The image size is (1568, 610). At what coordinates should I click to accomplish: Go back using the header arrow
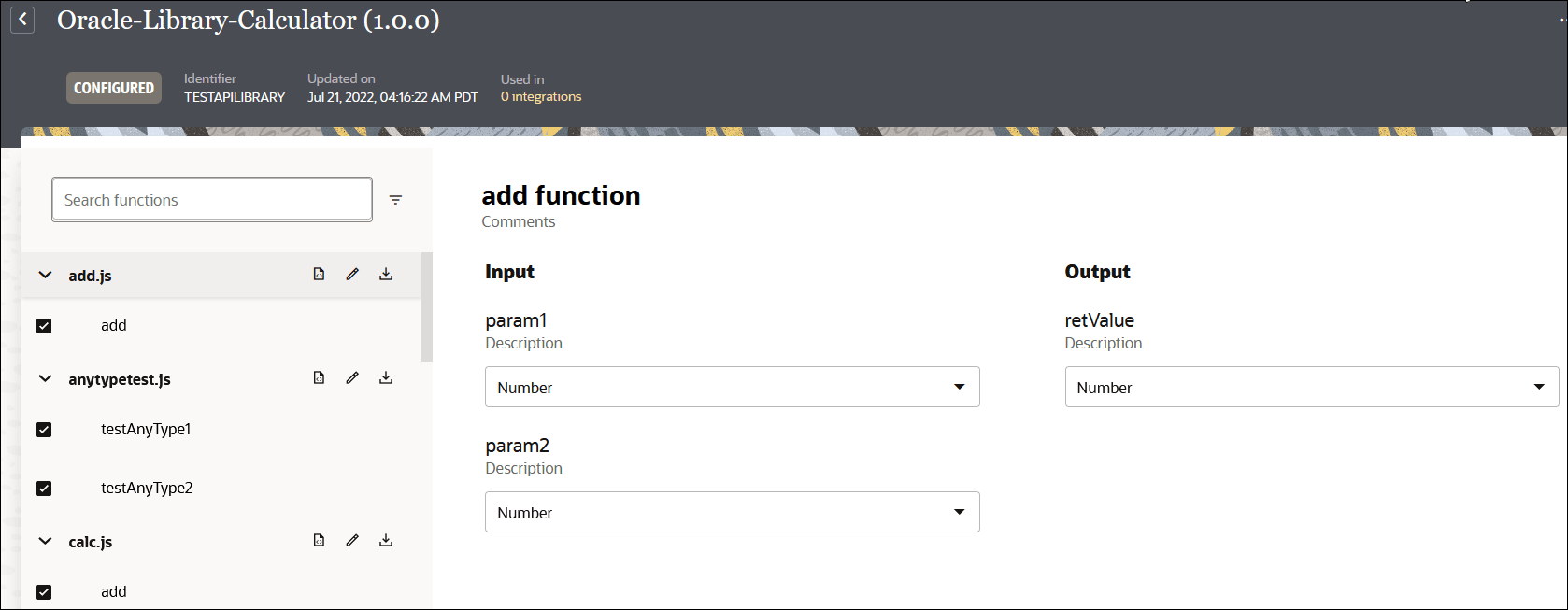[x=22, y=20]
